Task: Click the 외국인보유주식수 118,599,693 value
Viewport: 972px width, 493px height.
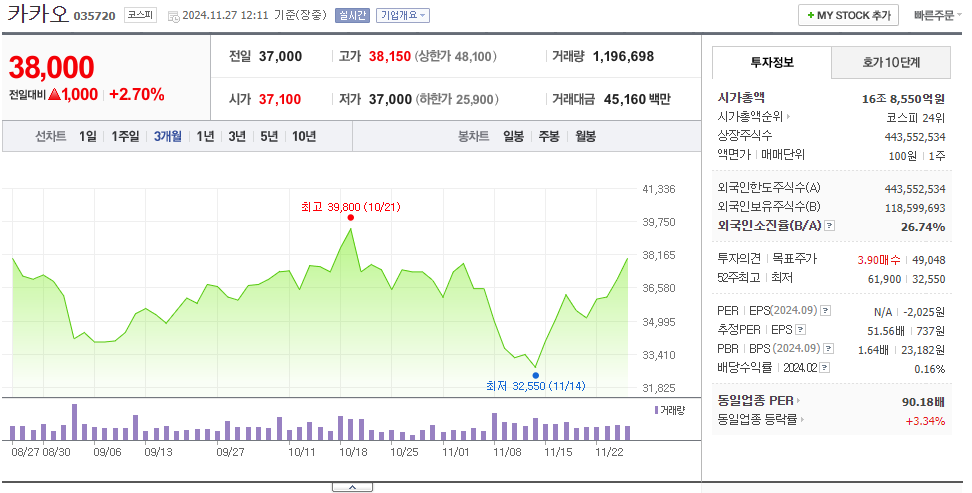Action: (915, 208)
